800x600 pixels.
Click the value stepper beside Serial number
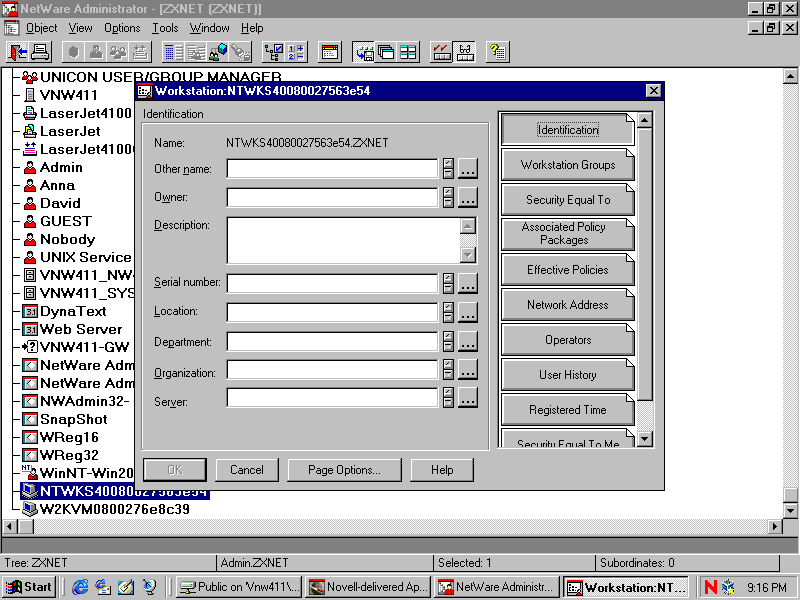click(448, 283)
